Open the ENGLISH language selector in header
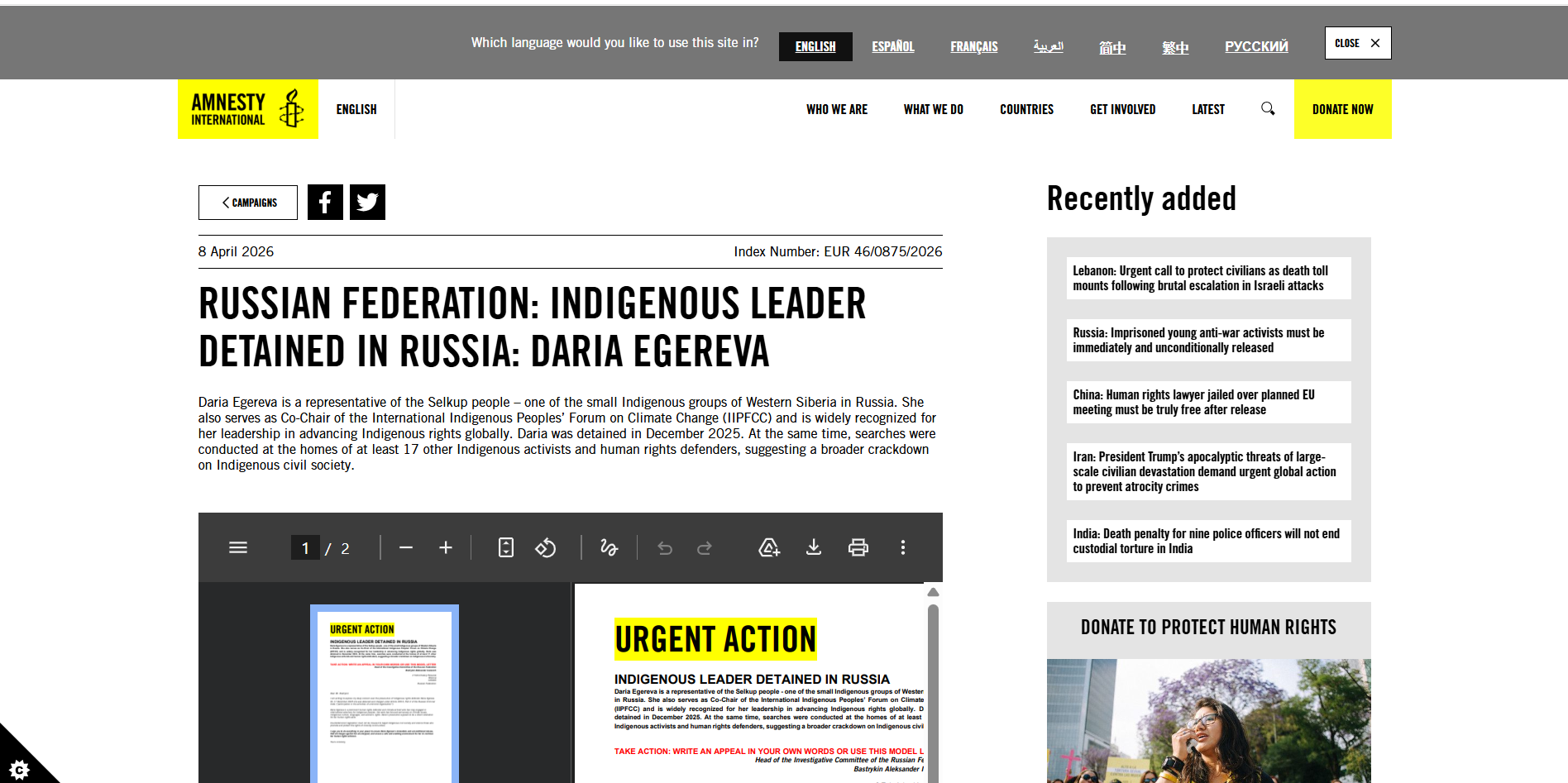This screenshot has width=1568, height=783. (x=356, y=109)
